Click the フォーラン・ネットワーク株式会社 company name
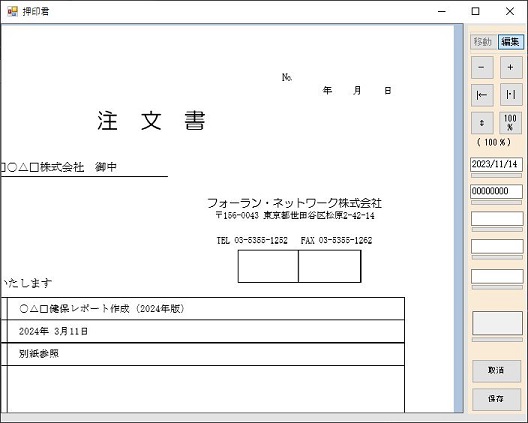The height and width of the screenshot is (423, 528). pos(294,203)
